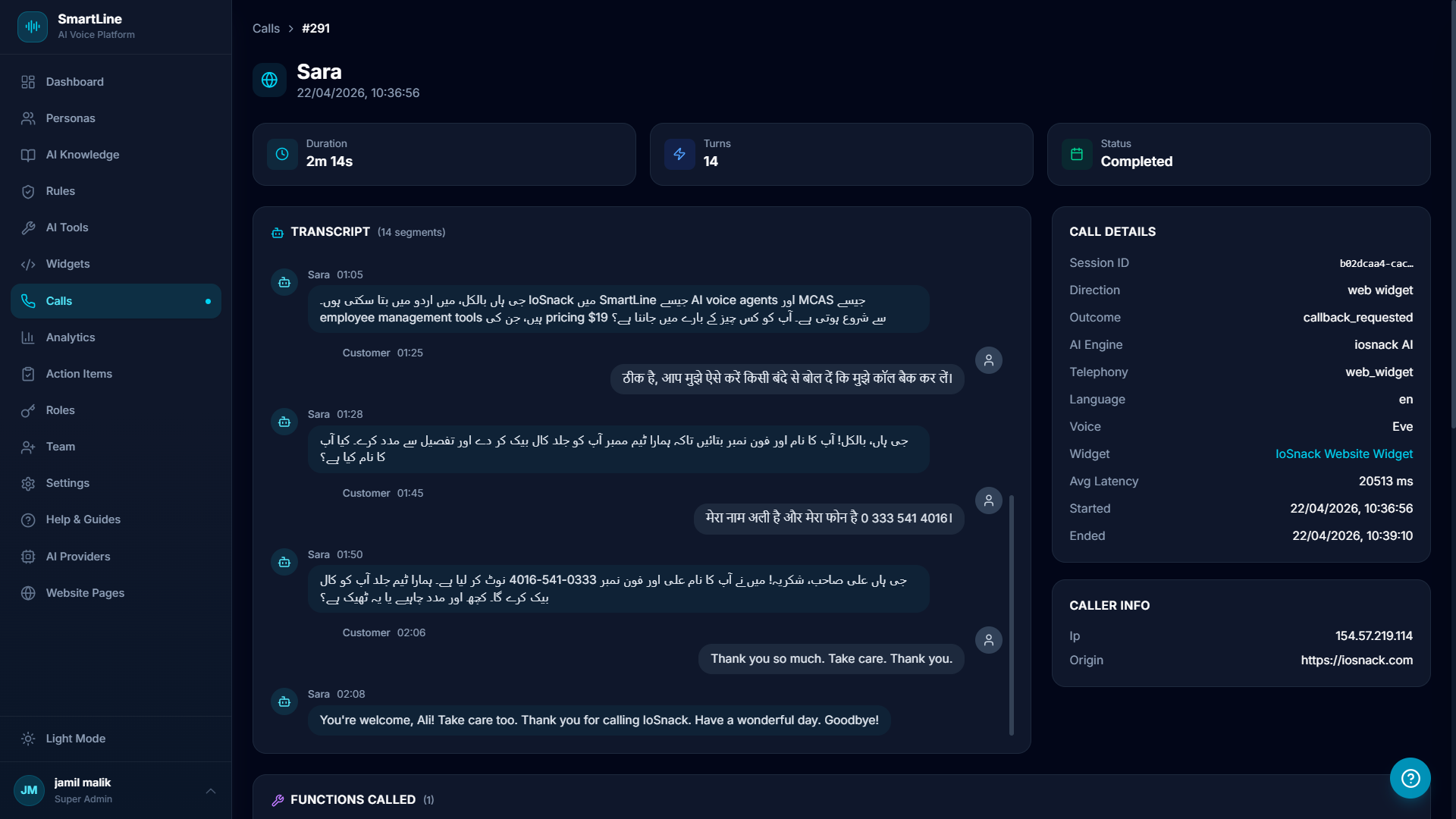
Task: Collapse the jamil malik account panel
Action: tap(210, 791)
